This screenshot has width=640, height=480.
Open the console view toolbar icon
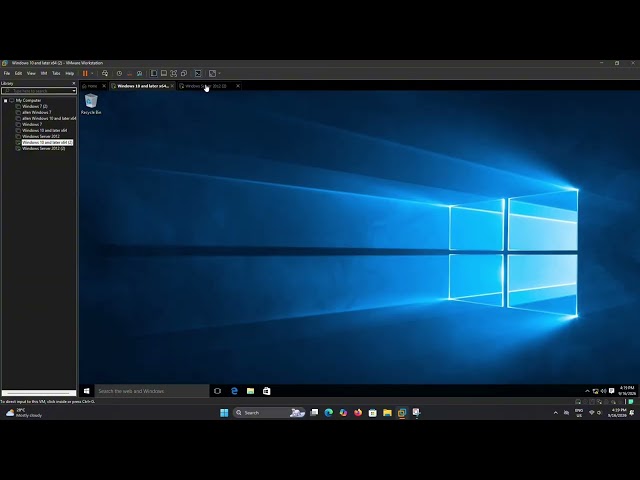pos(198,73)
